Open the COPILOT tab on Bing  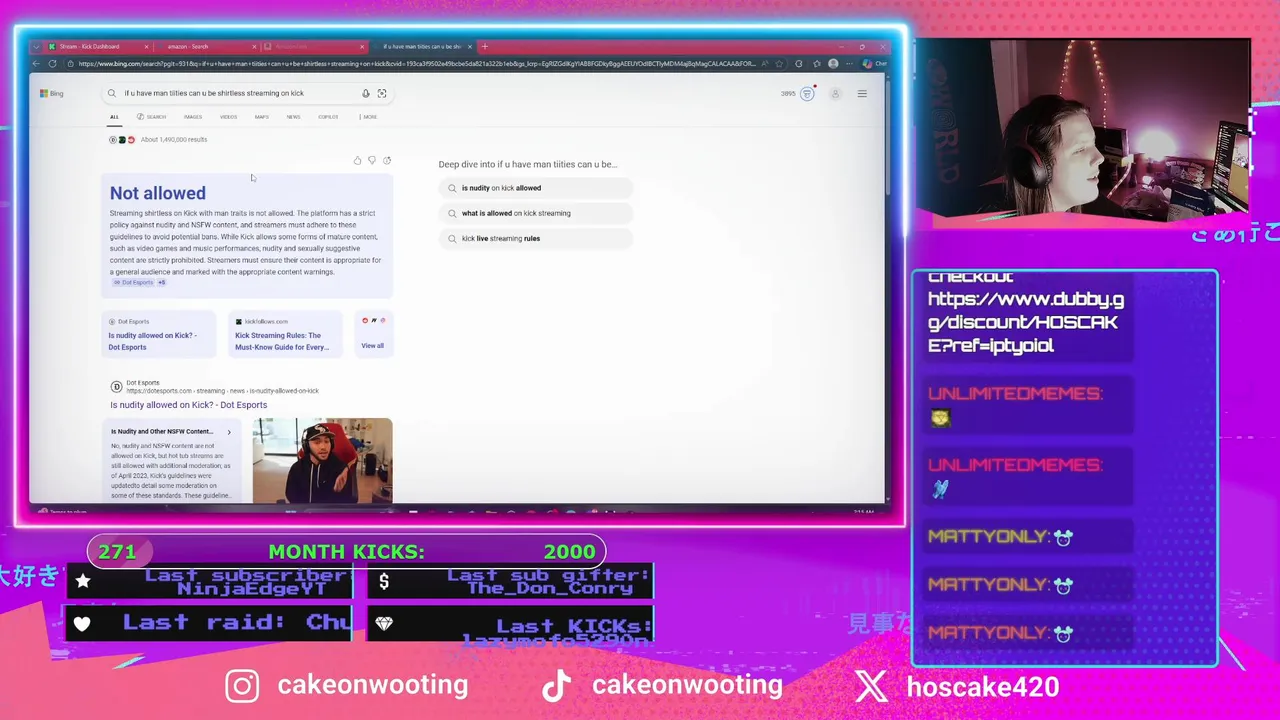[x=328, y=117]
